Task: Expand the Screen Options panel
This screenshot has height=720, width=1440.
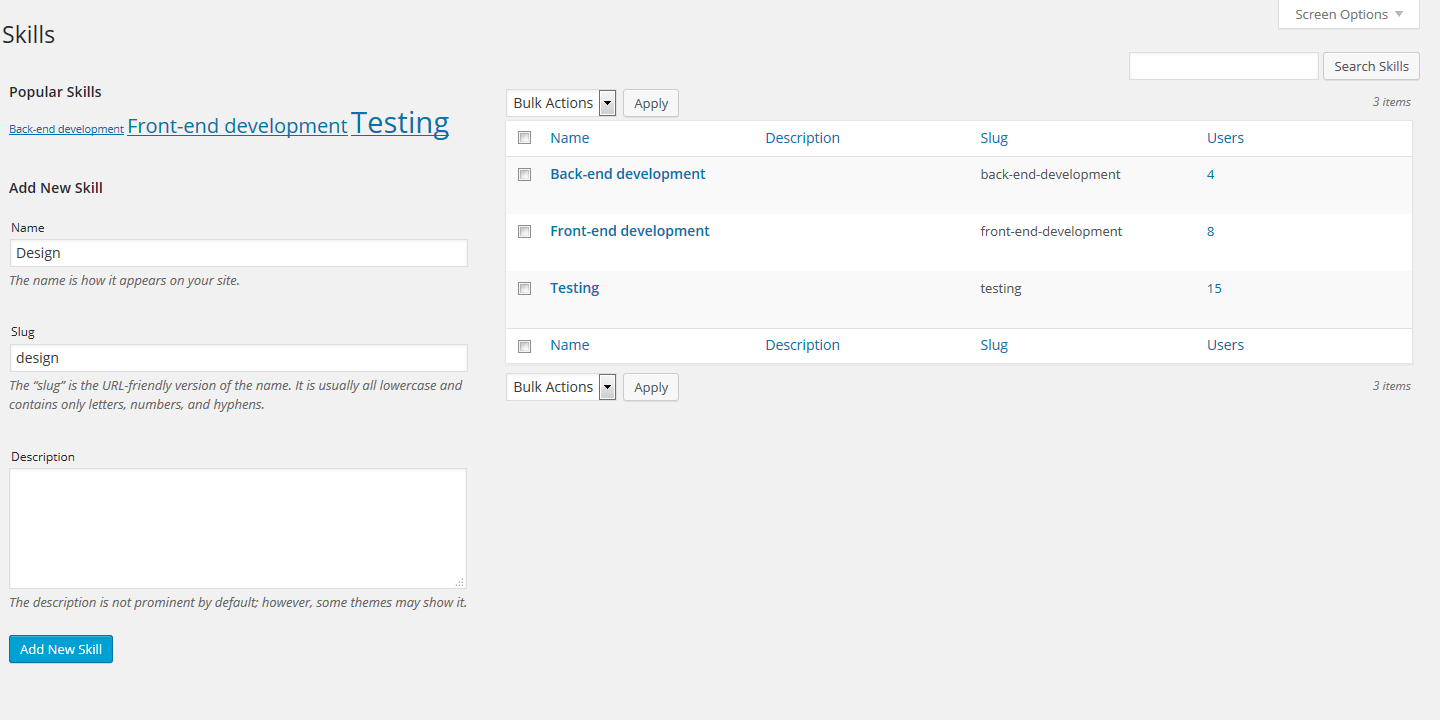Action: click(x=1348, y=14)
